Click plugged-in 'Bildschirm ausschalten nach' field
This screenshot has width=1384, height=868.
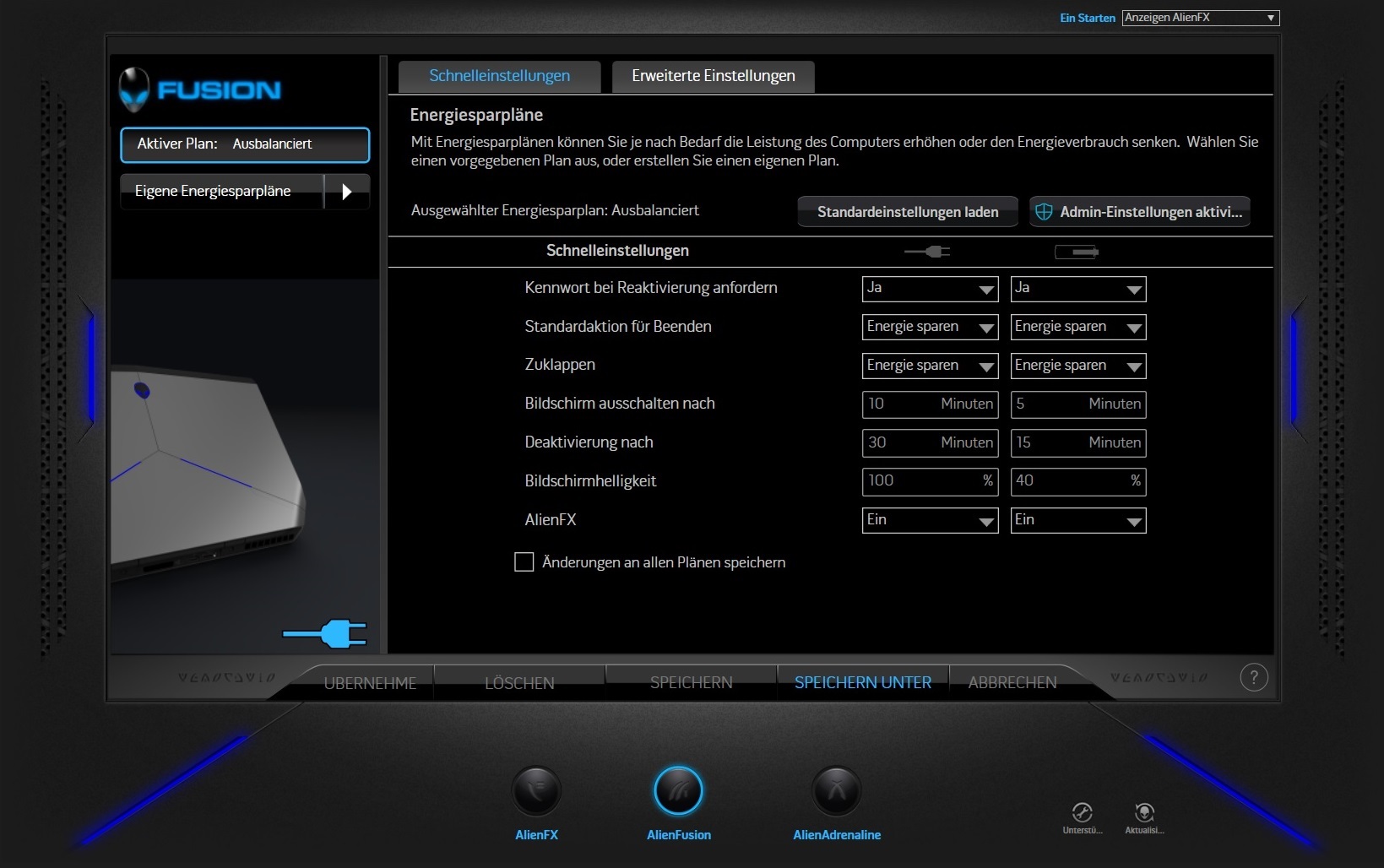[930, 404]
